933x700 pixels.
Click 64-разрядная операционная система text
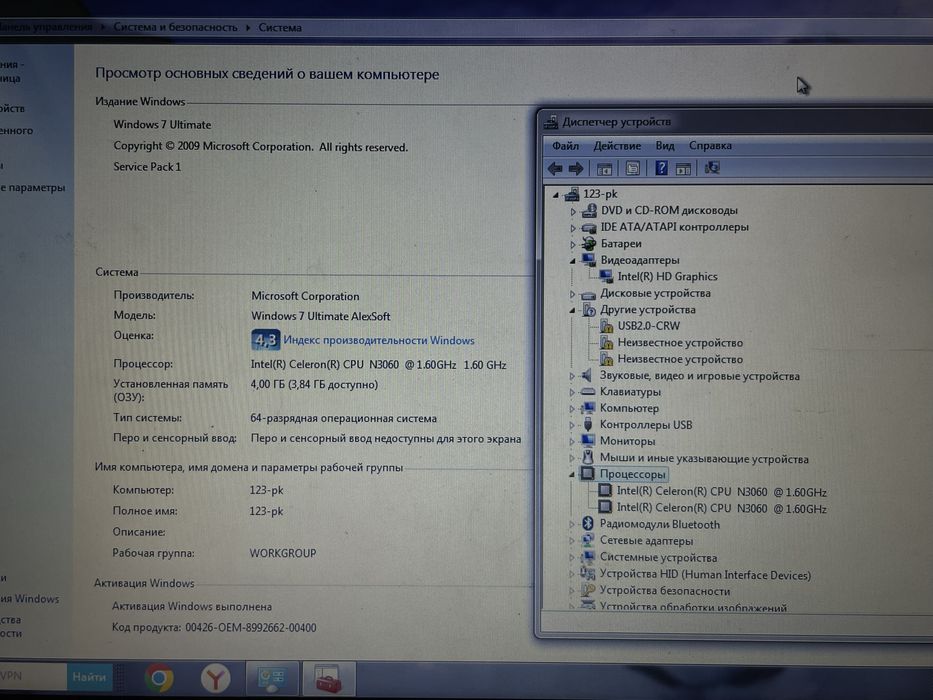pos(343,418)
